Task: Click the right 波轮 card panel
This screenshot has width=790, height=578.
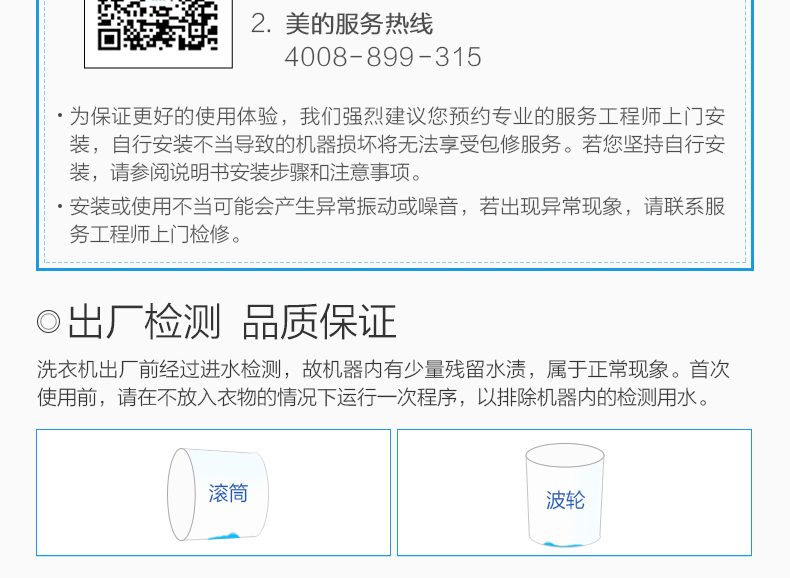Action: 574,492
